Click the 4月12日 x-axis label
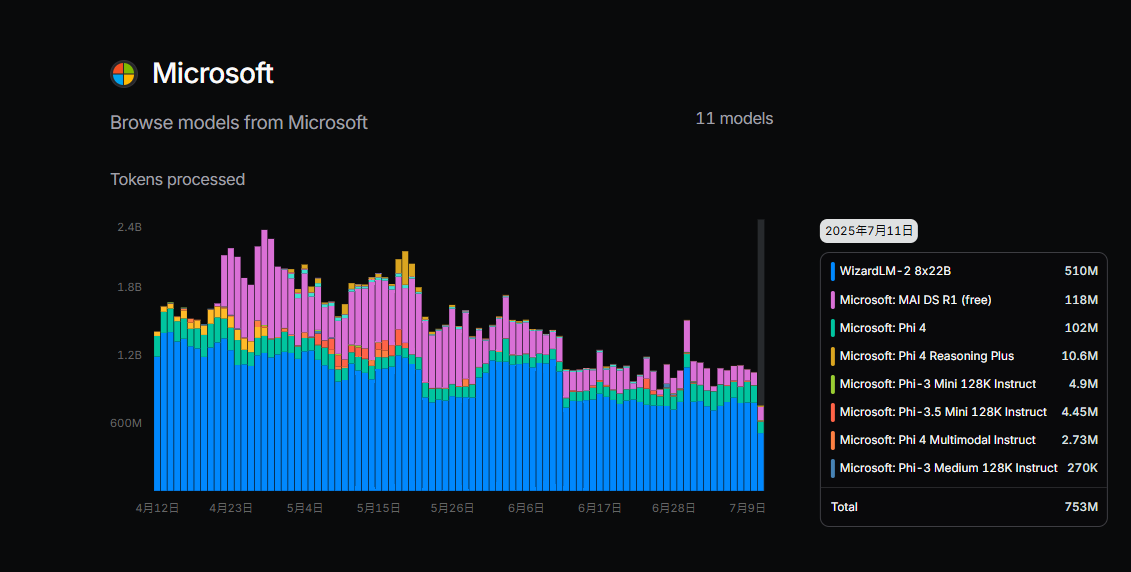 (x=157, y=508)
